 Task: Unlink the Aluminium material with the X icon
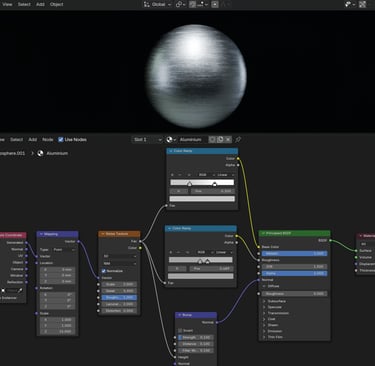228,139
